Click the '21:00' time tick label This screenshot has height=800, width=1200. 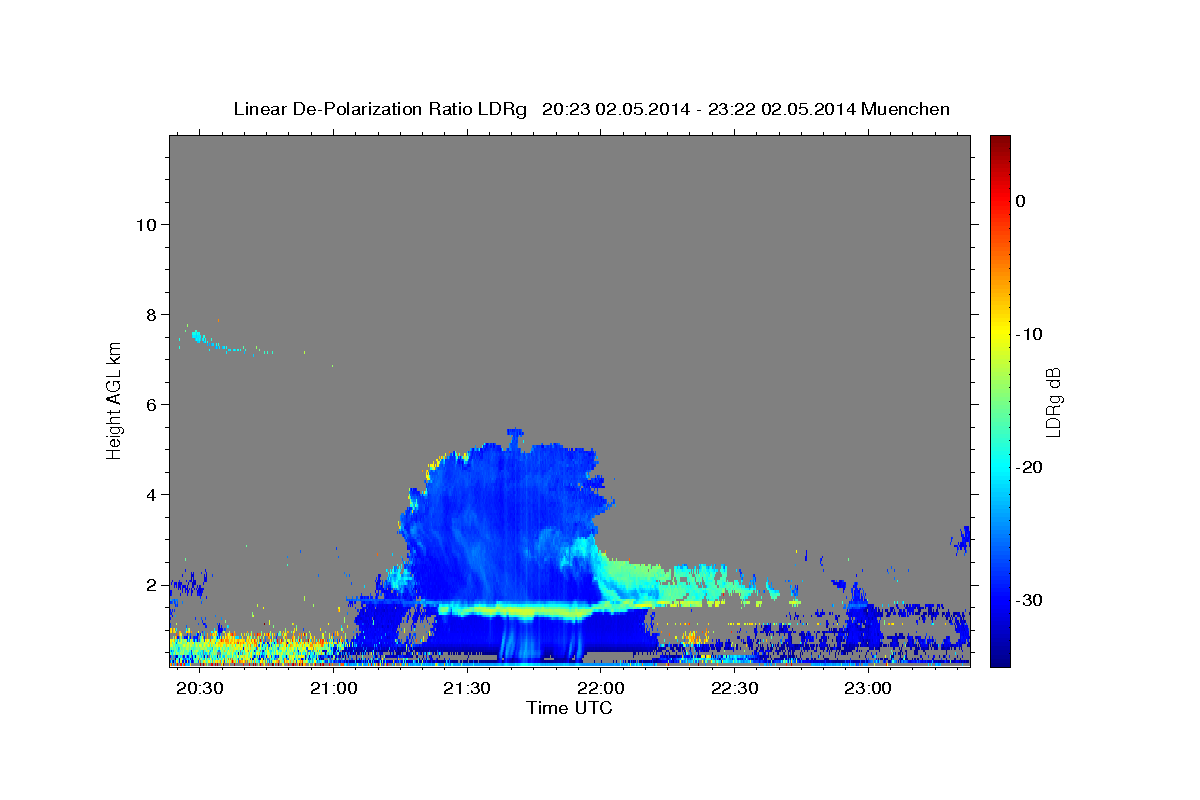coord(333,689)
